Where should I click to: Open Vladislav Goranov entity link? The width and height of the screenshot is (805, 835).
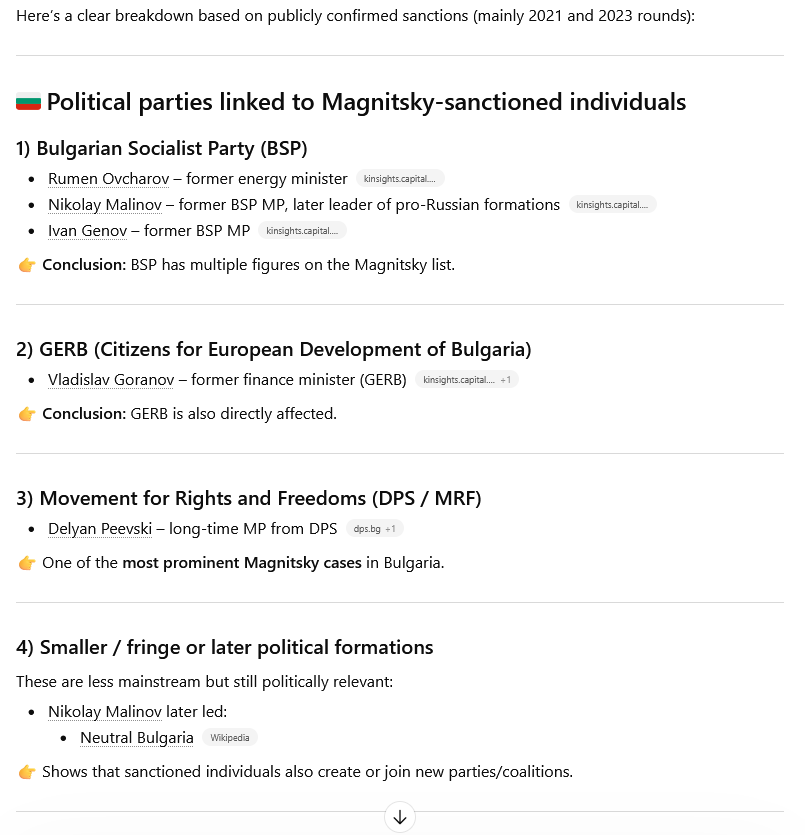111,380
